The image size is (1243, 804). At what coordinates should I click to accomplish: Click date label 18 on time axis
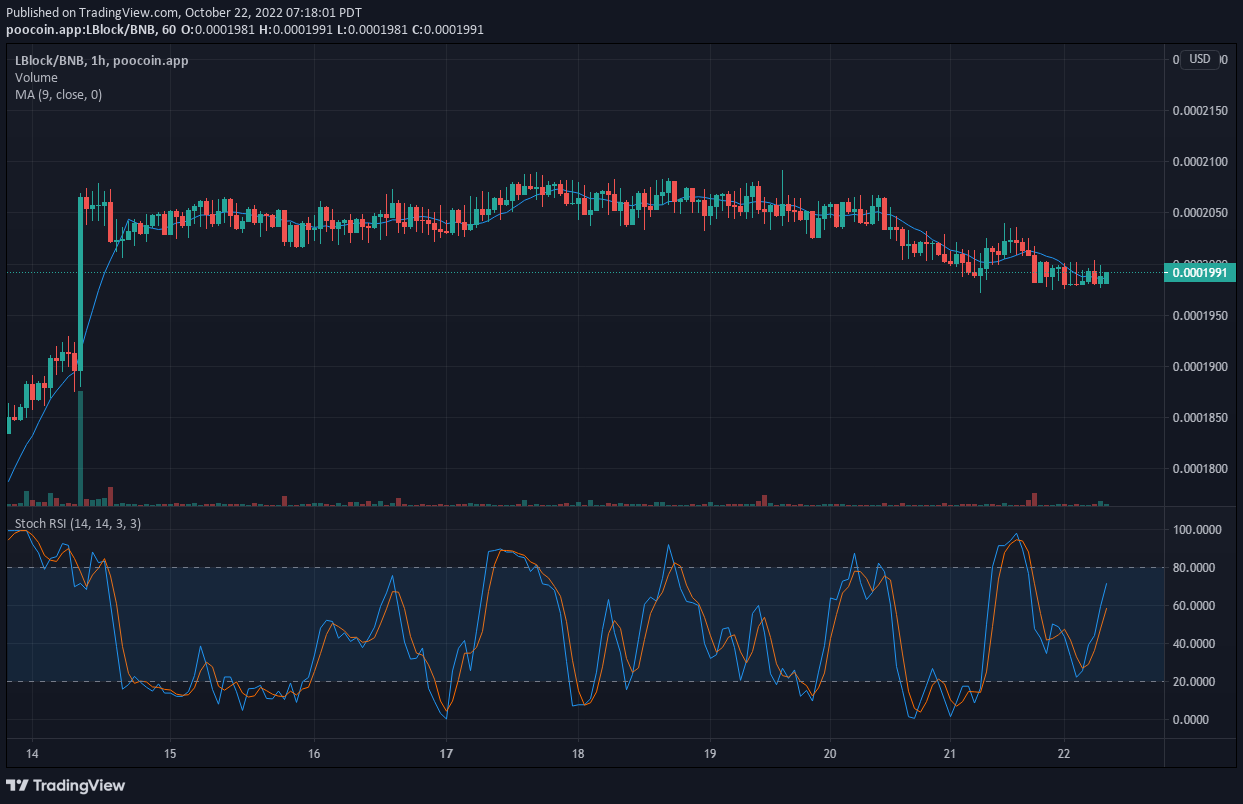click(578, 754)
